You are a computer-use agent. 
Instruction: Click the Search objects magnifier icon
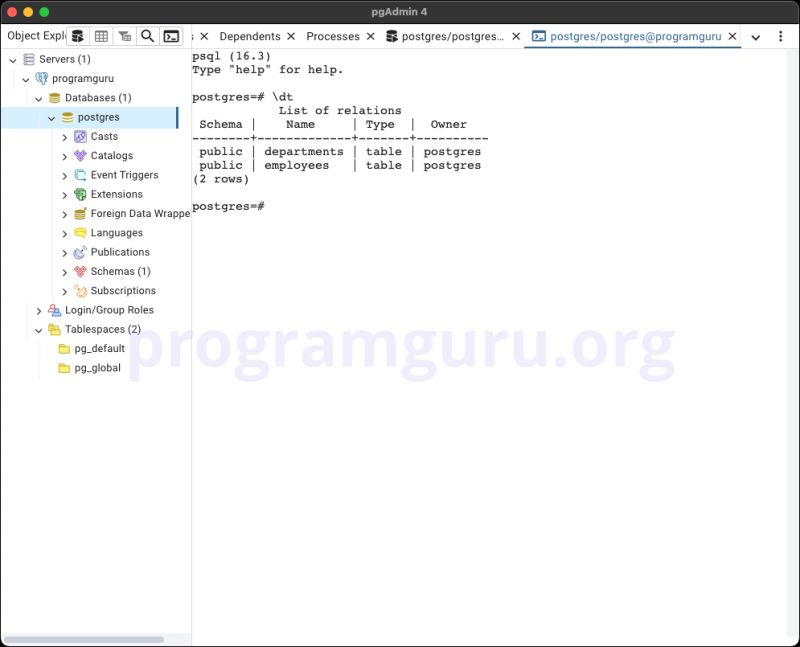(x=147, y=36)
